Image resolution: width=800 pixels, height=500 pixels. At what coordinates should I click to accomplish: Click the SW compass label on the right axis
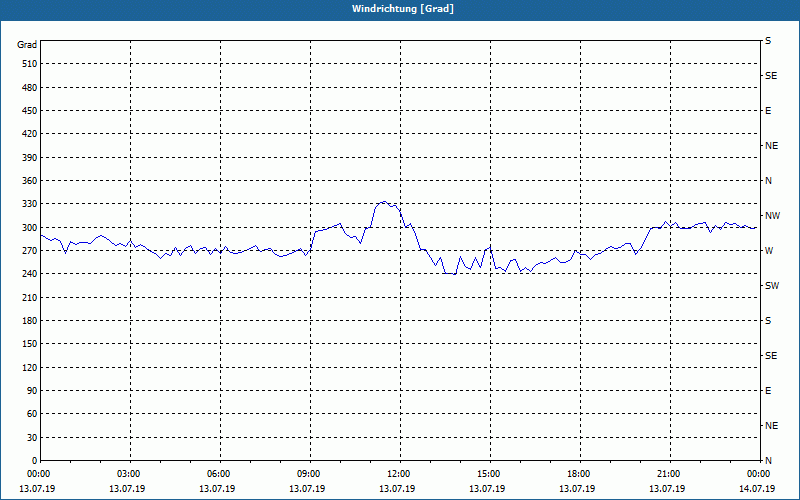[x=772, y=286]
